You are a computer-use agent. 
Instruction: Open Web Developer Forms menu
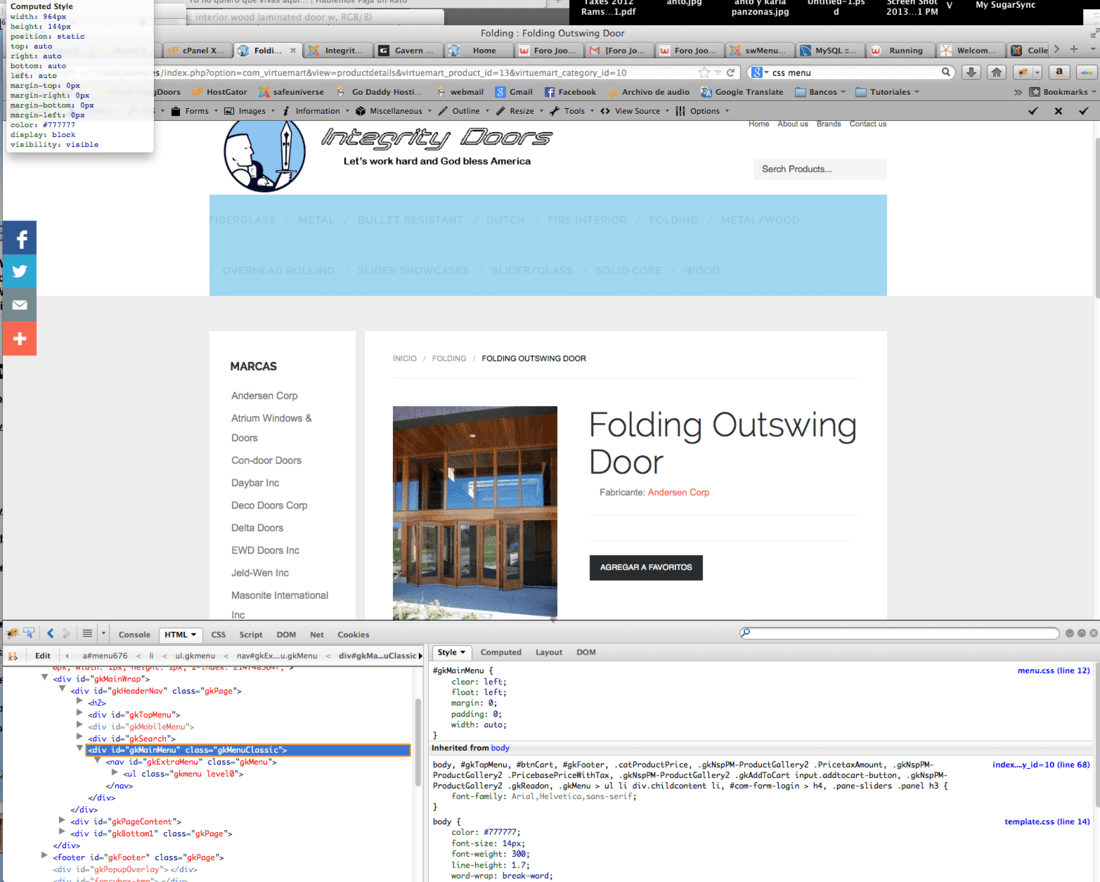[194, 111]
